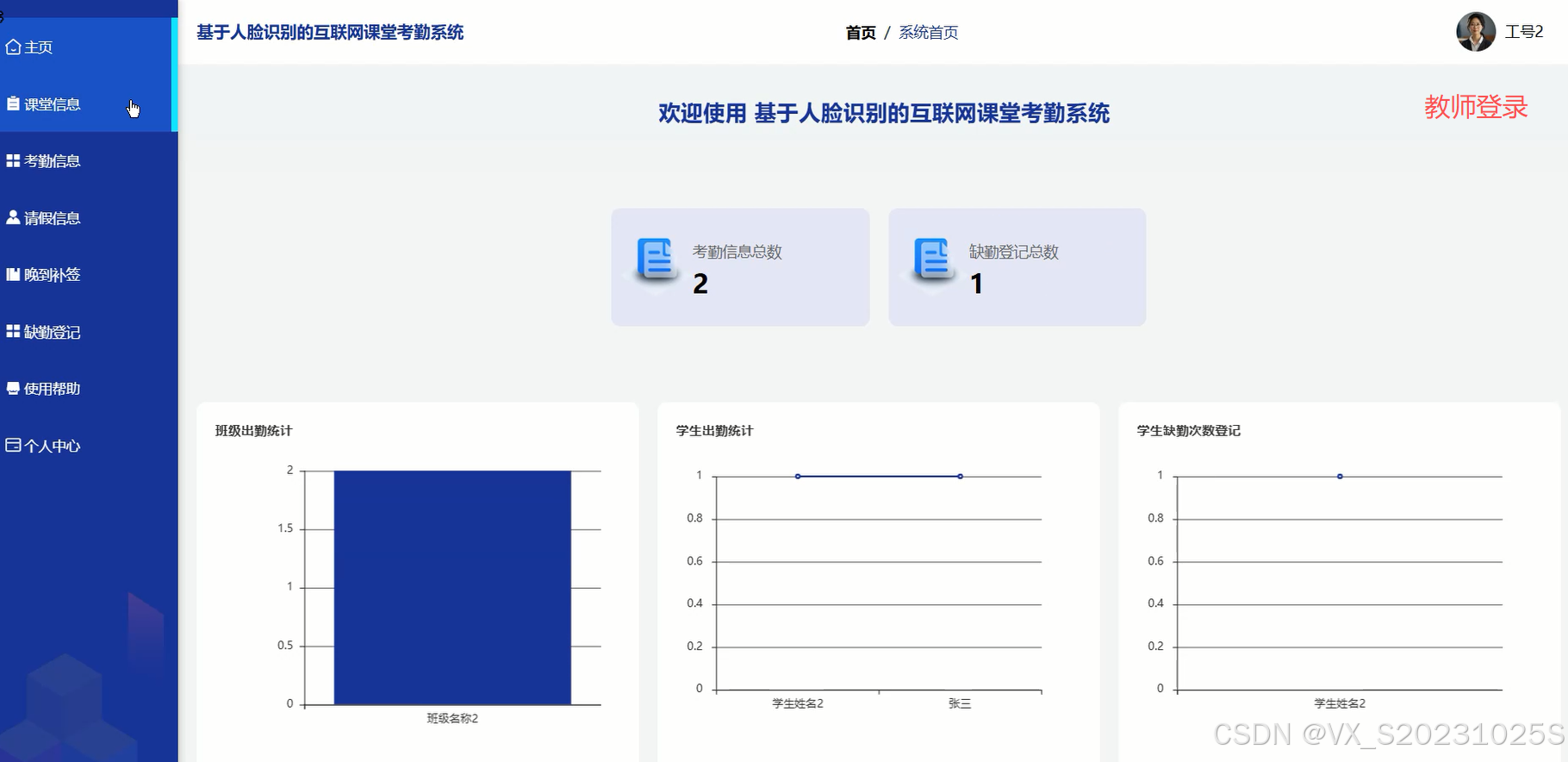Click the 首页 breadcrumb link

coord(861,33)
